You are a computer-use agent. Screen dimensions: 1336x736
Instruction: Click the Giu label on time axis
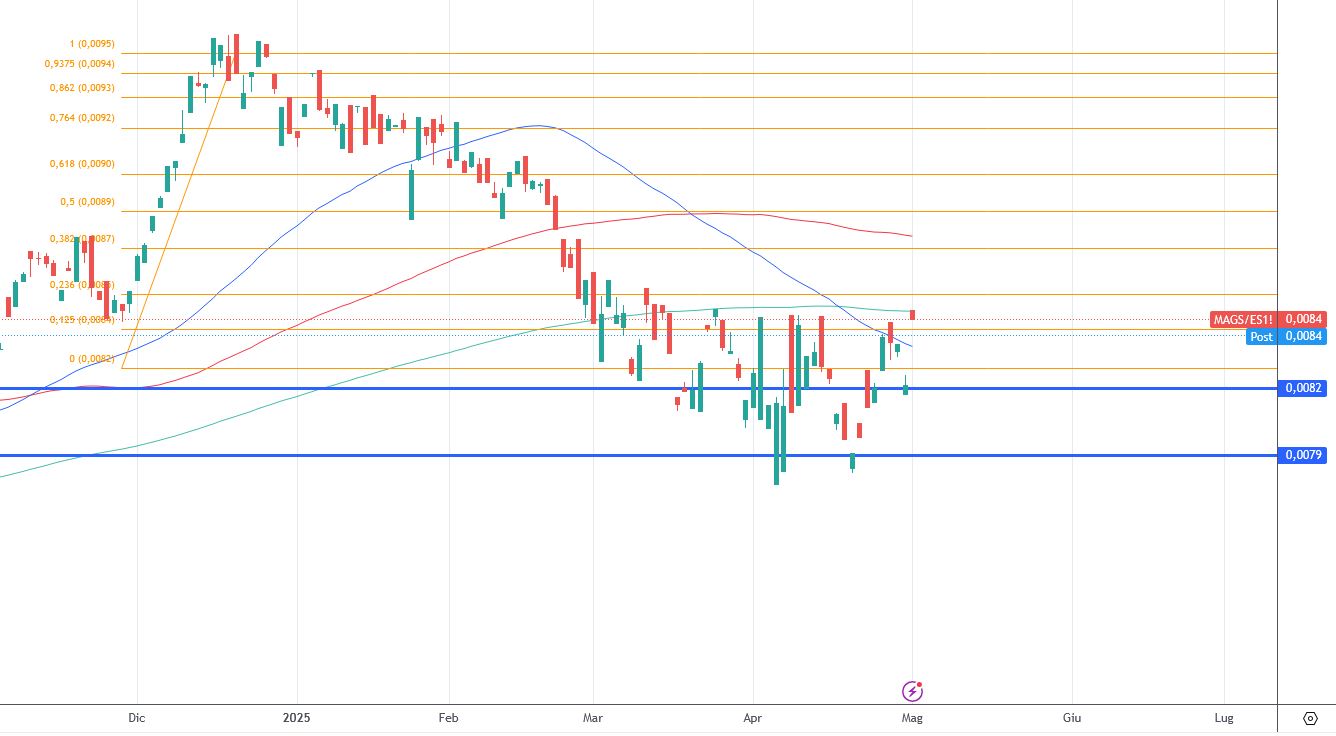coord(1071,718)
